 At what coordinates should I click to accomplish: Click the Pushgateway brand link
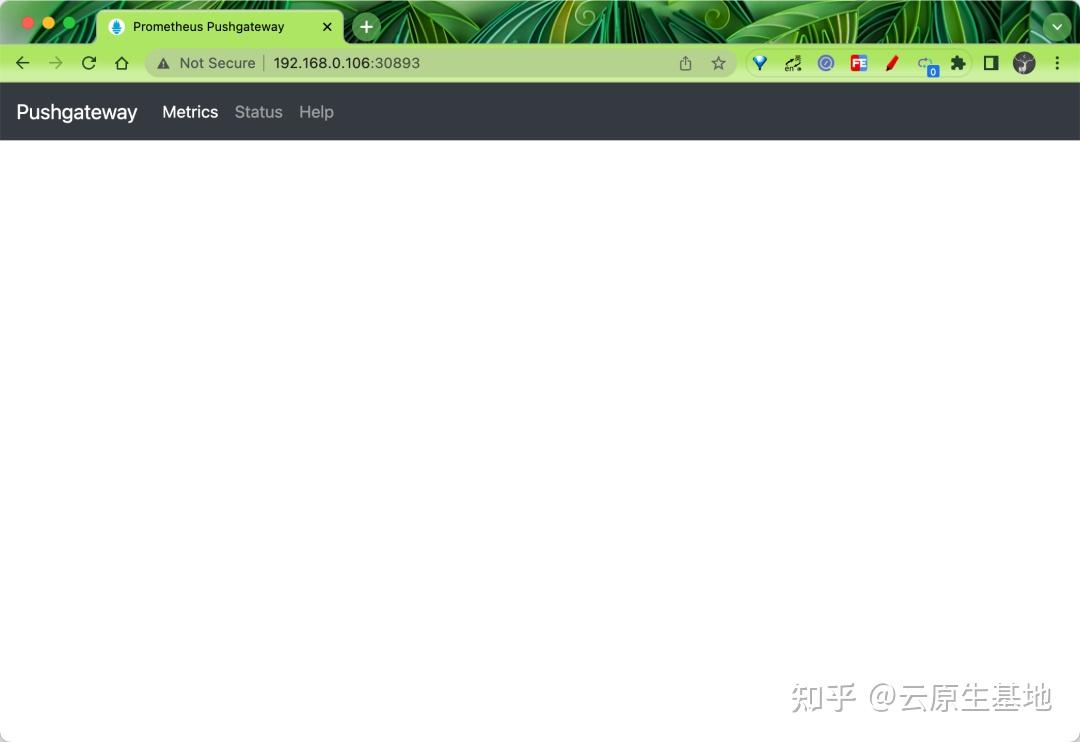(x=76, y=112)
